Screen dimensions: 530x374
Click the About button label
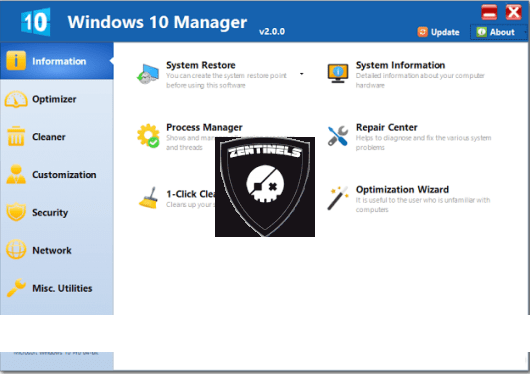[x=502, y=32]
